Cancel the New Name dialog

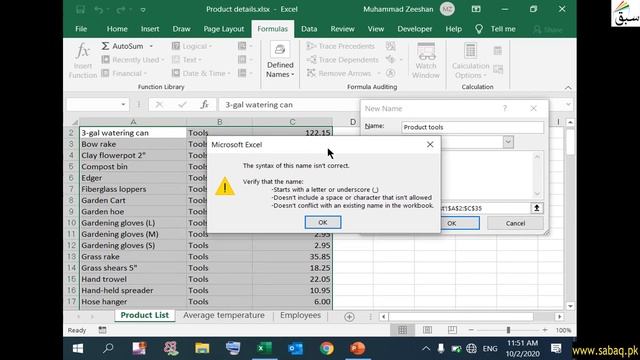tap(515, 223)
